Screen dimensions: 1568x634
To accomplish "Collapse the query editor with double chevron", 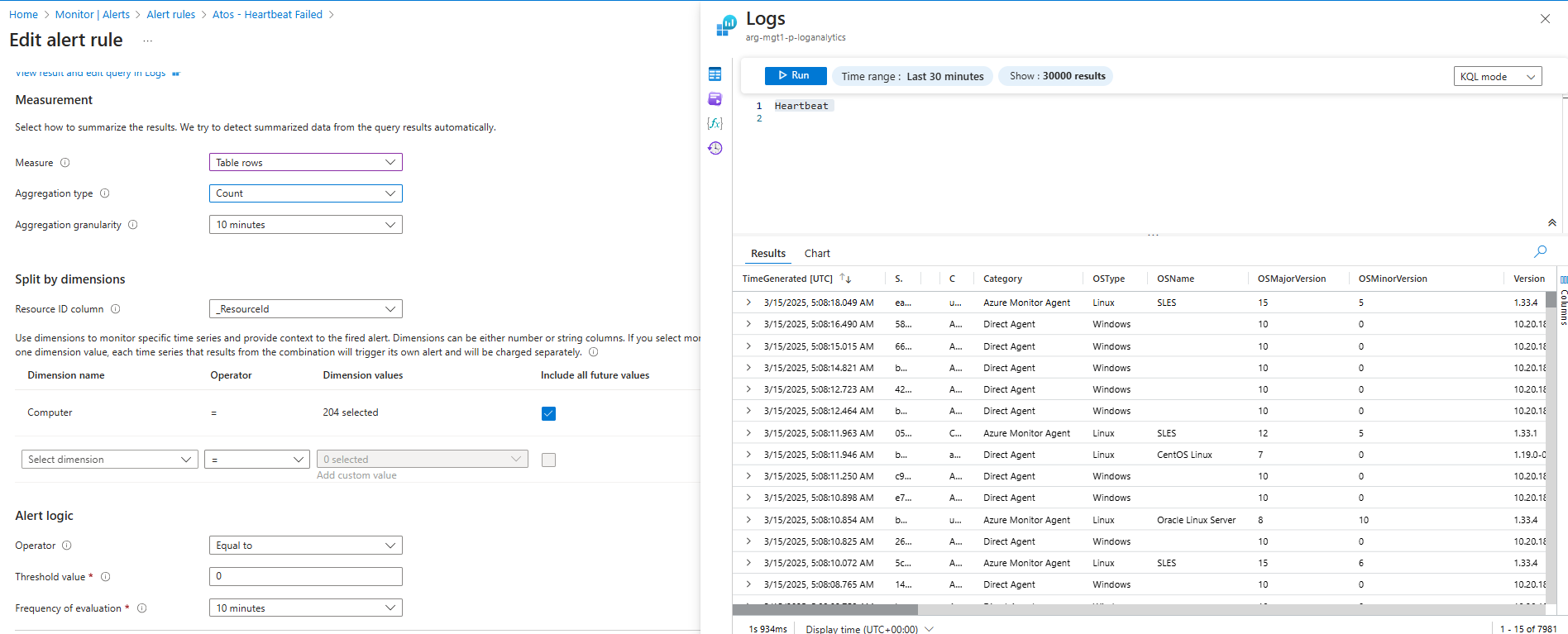I will (x=1552, y=222).
